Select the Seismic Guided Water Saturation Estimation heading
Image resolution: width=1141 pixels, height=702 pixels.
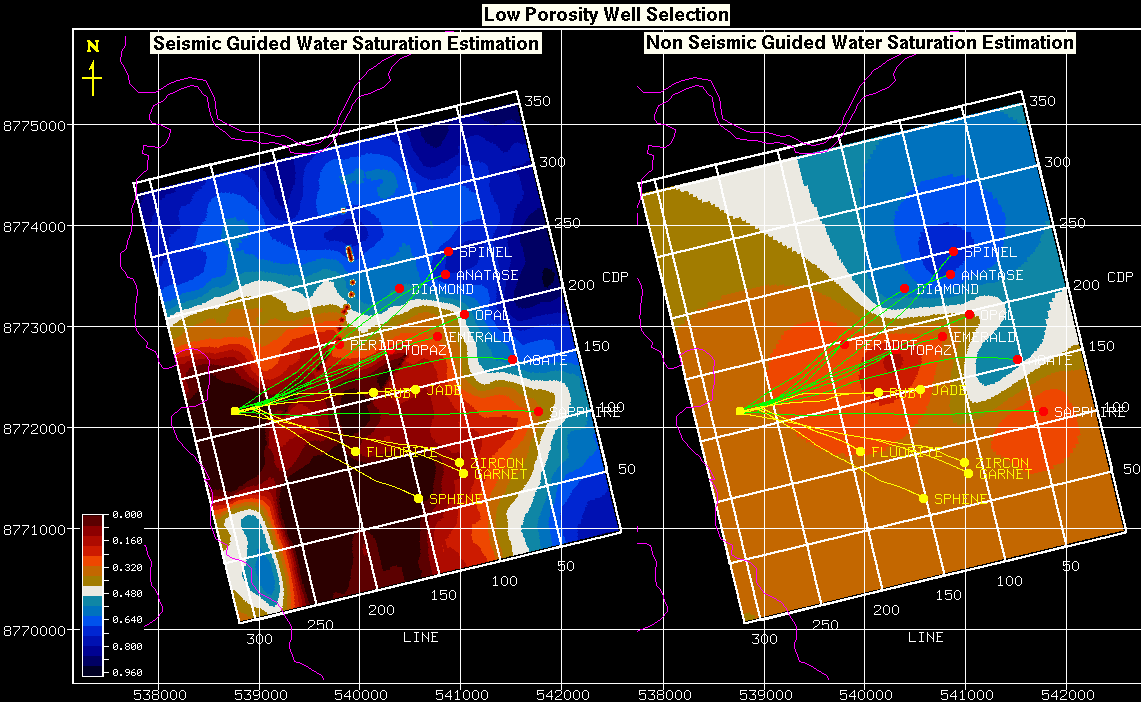tap(345, 43)
